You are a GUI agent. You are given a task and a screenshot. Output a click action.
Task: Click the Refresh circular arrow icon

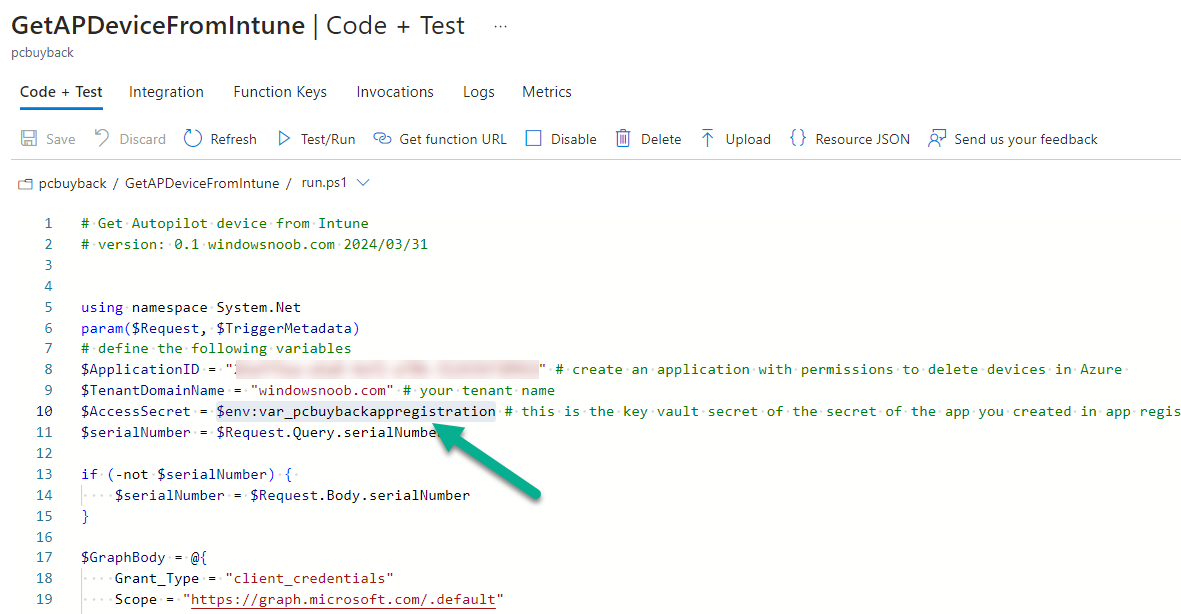193,138
